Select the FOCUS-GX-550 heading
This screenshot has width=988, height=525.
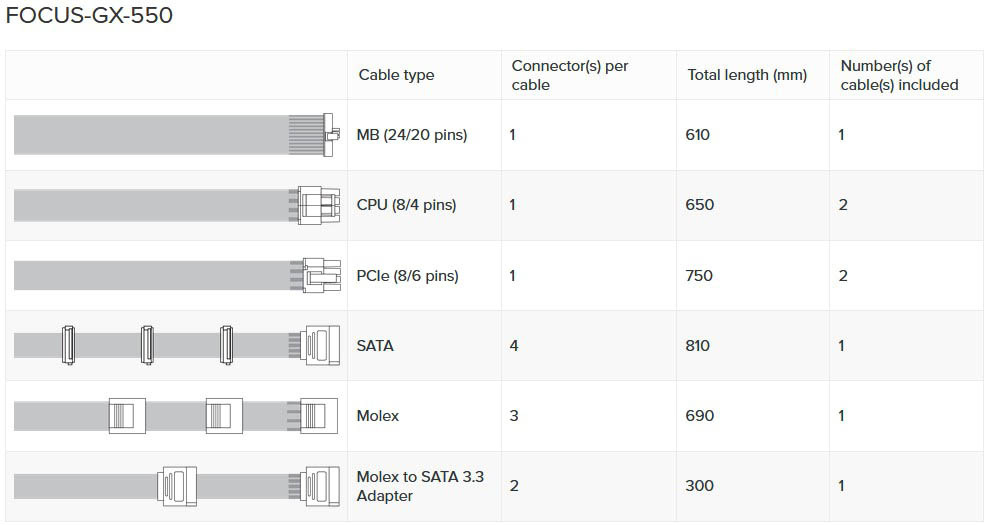coord(89,16)
